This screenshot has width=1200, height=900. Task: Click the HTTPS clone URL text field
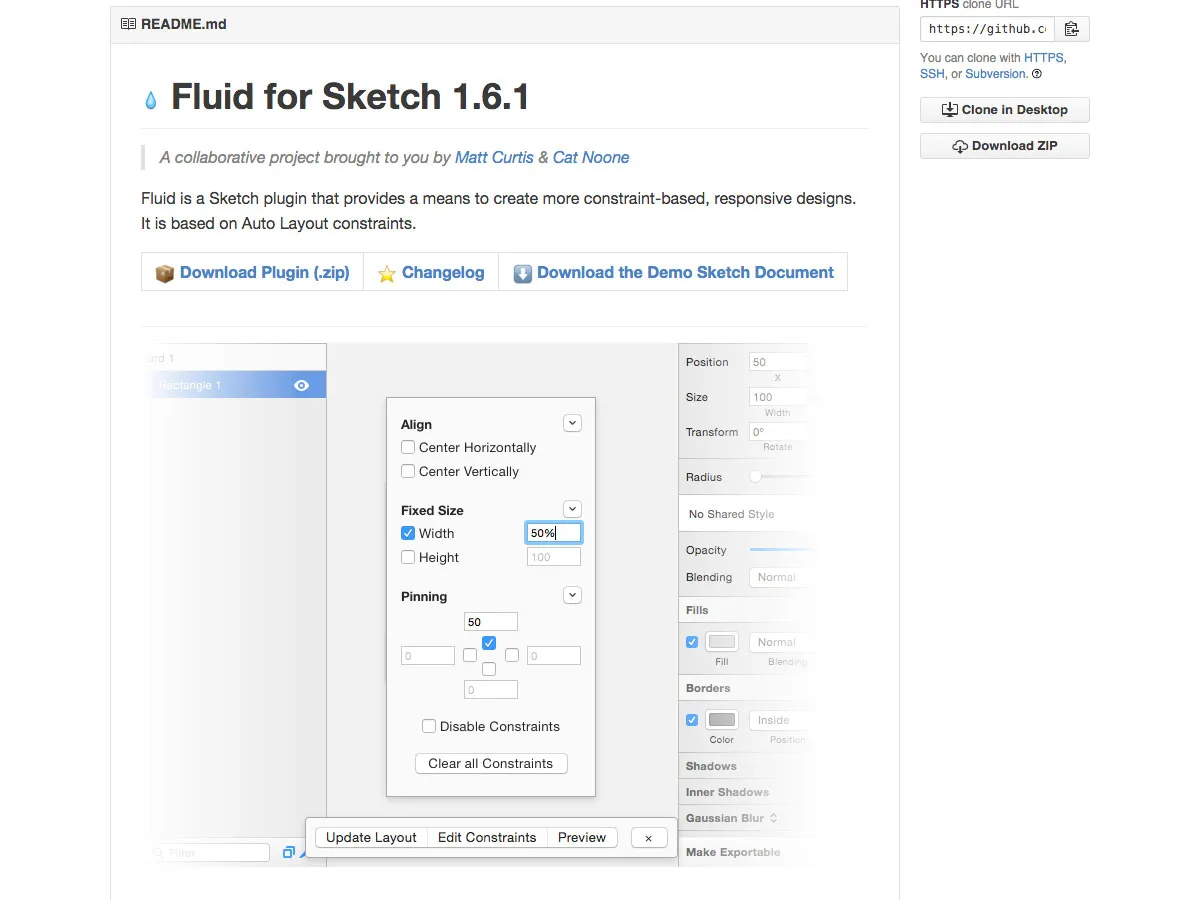coord(987,29)
